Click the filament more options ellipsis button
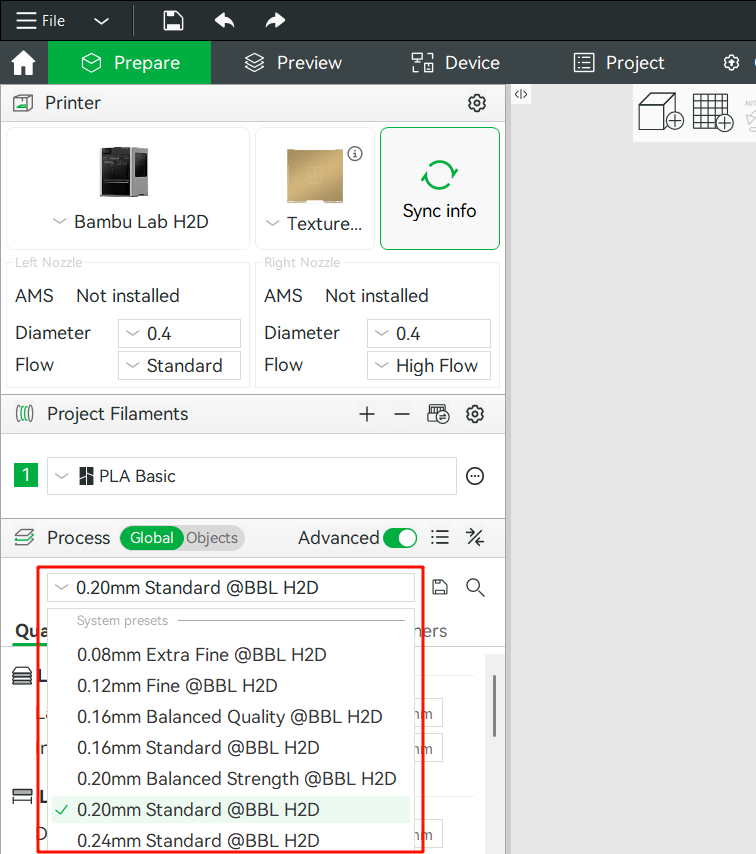 click(x=476, y=476)
